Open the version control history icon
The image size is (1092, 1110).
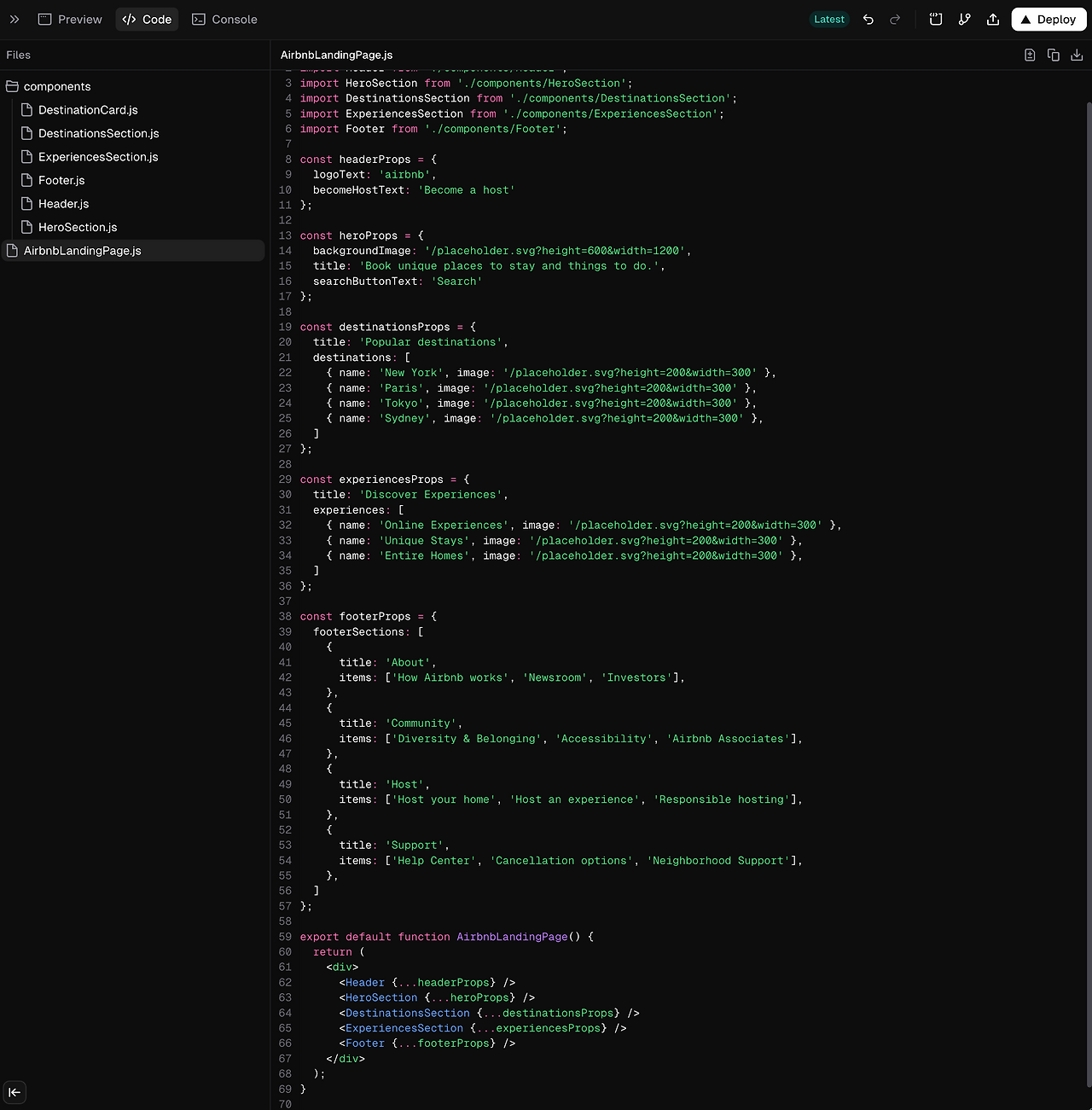[964, 19]
